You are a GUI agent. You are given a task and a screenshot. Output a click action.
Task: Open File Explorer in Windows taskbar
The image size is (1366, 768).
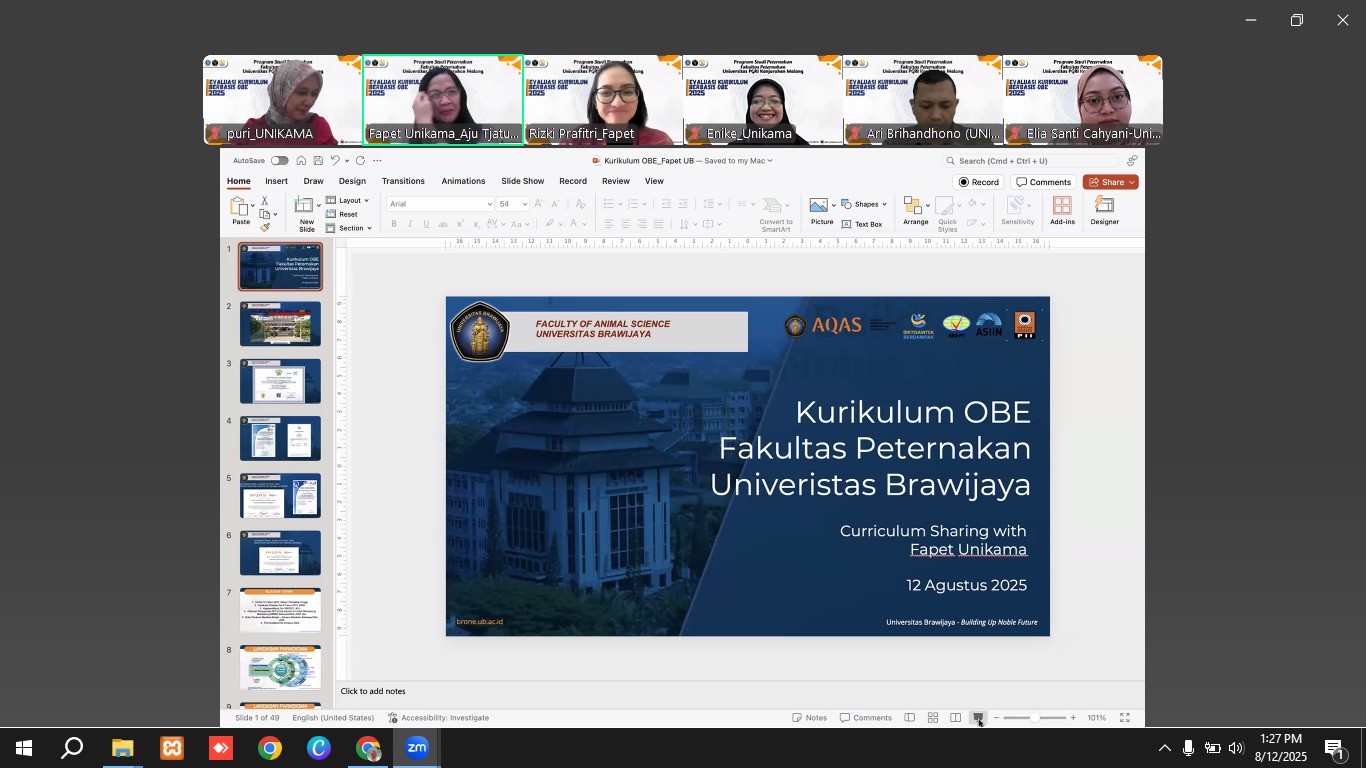click(x=122, y=748)
